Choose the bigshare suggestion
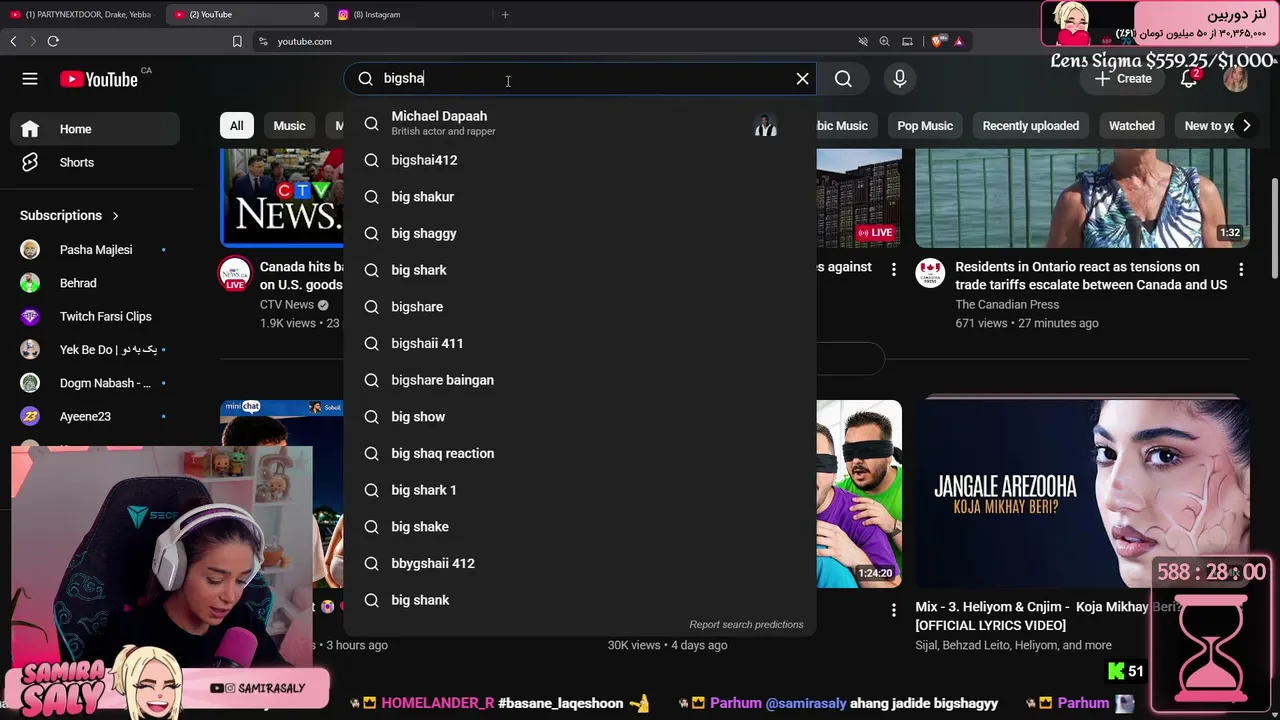This screenshot has height=720, width=1280. [580, 307]
